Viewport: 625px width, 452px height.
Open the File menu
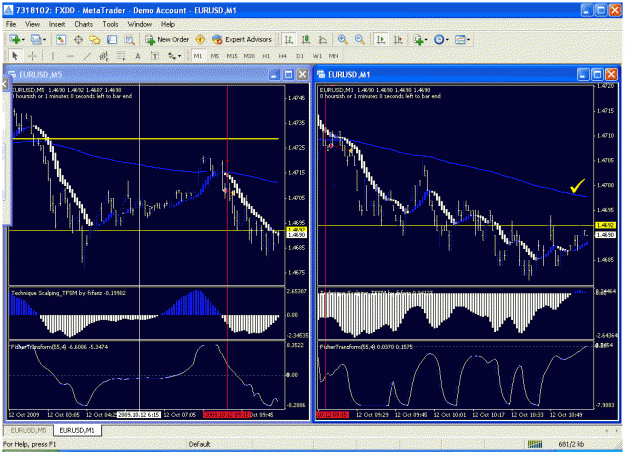[11, 24]
